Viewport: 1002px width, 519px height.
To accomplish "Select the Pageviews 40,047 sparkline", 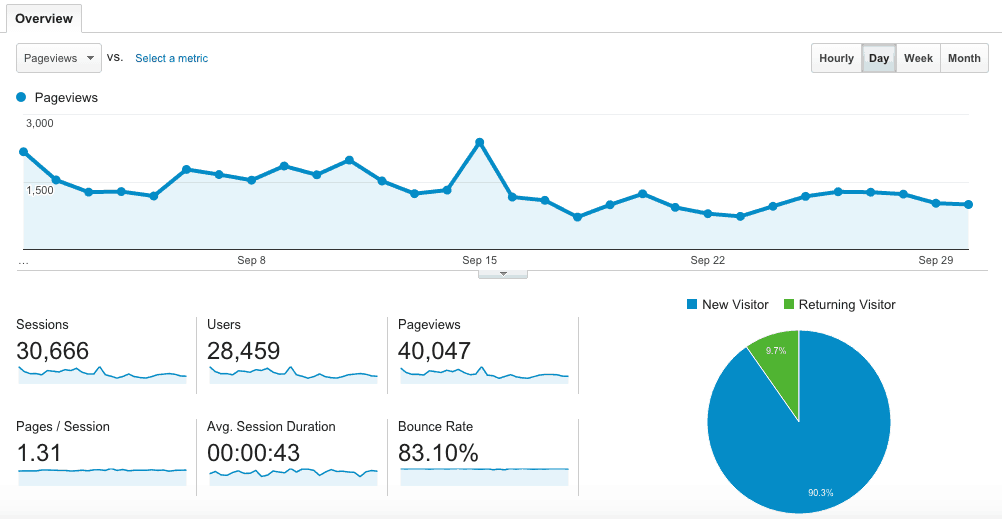I will pyautogui.click(x=484, y=374).
